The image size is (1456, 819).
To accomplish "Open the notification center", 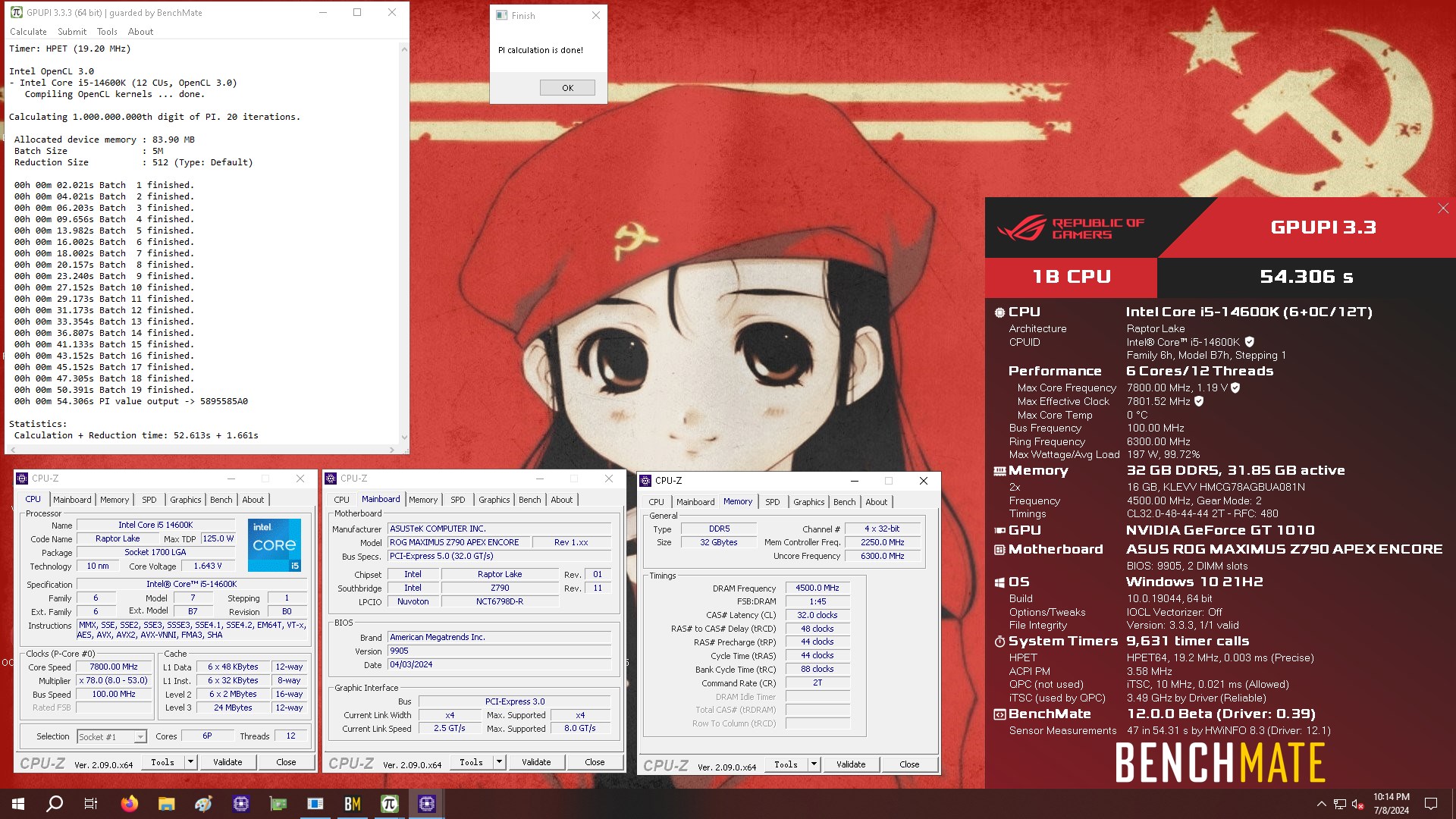I will tap(1431, 804).
